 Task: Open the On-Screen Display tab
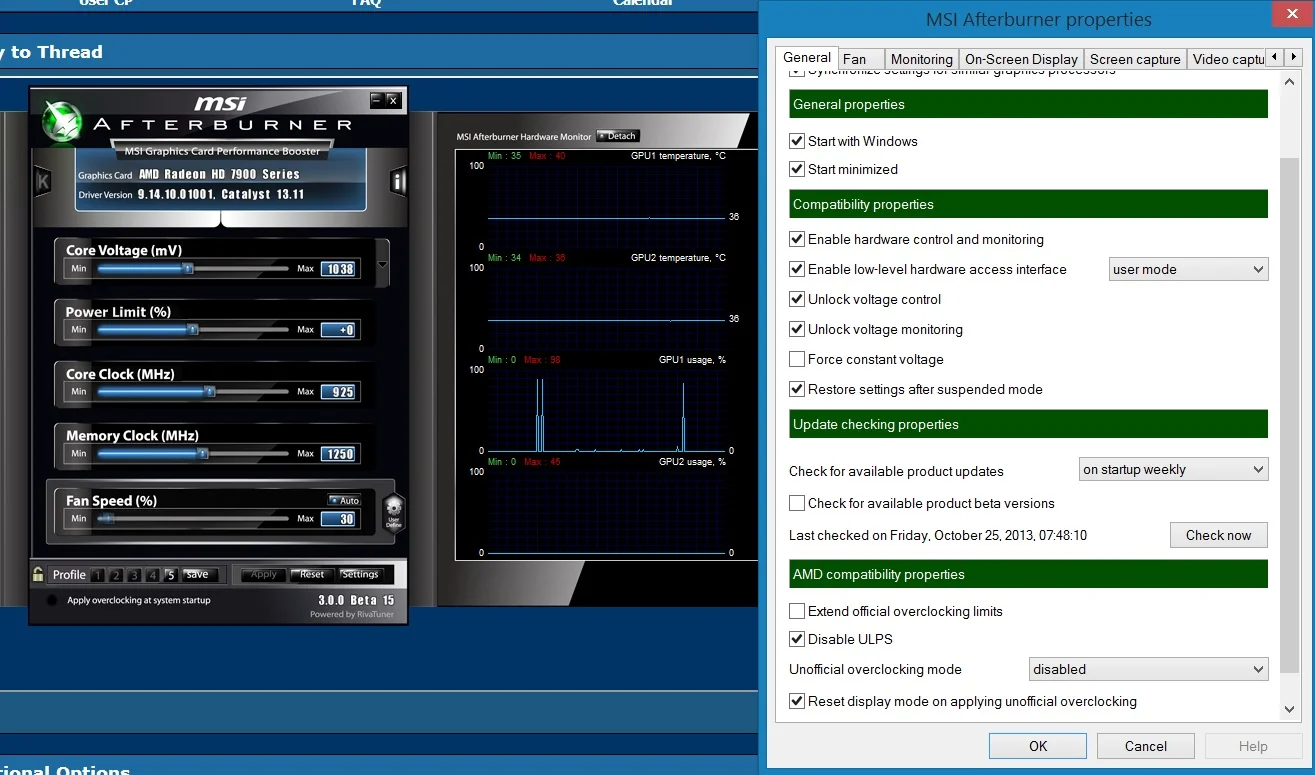(x=1021, y=59)
